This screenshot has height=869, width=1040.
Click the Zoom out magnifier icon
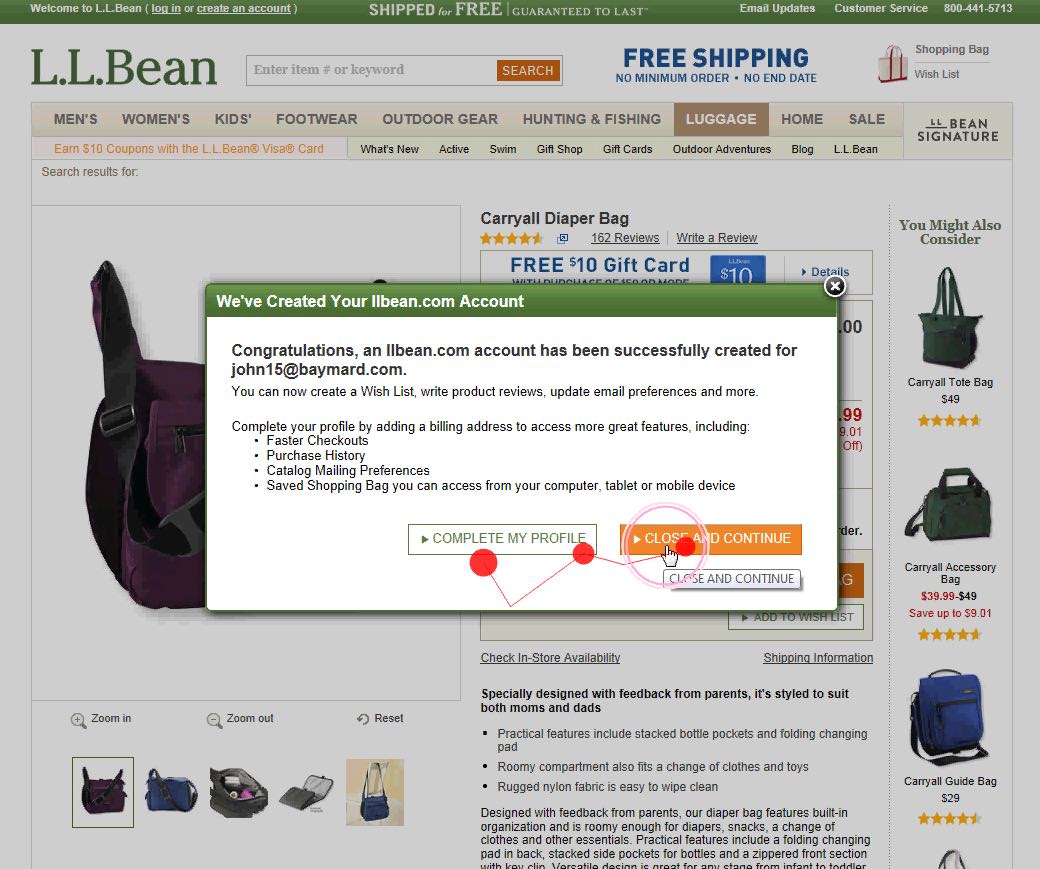[214, 720]
